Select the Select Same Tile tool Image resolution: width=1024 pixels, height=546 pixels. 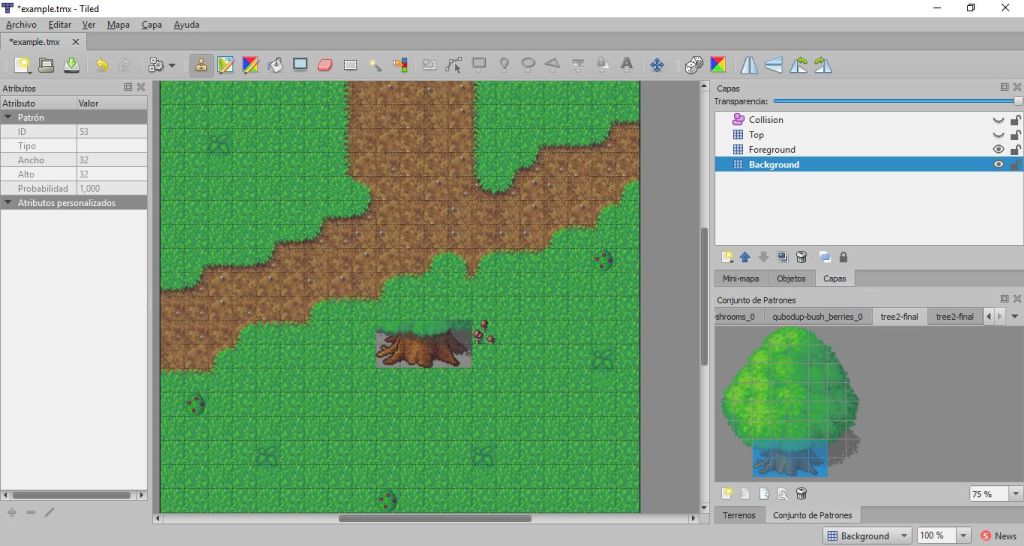[400, 65]
